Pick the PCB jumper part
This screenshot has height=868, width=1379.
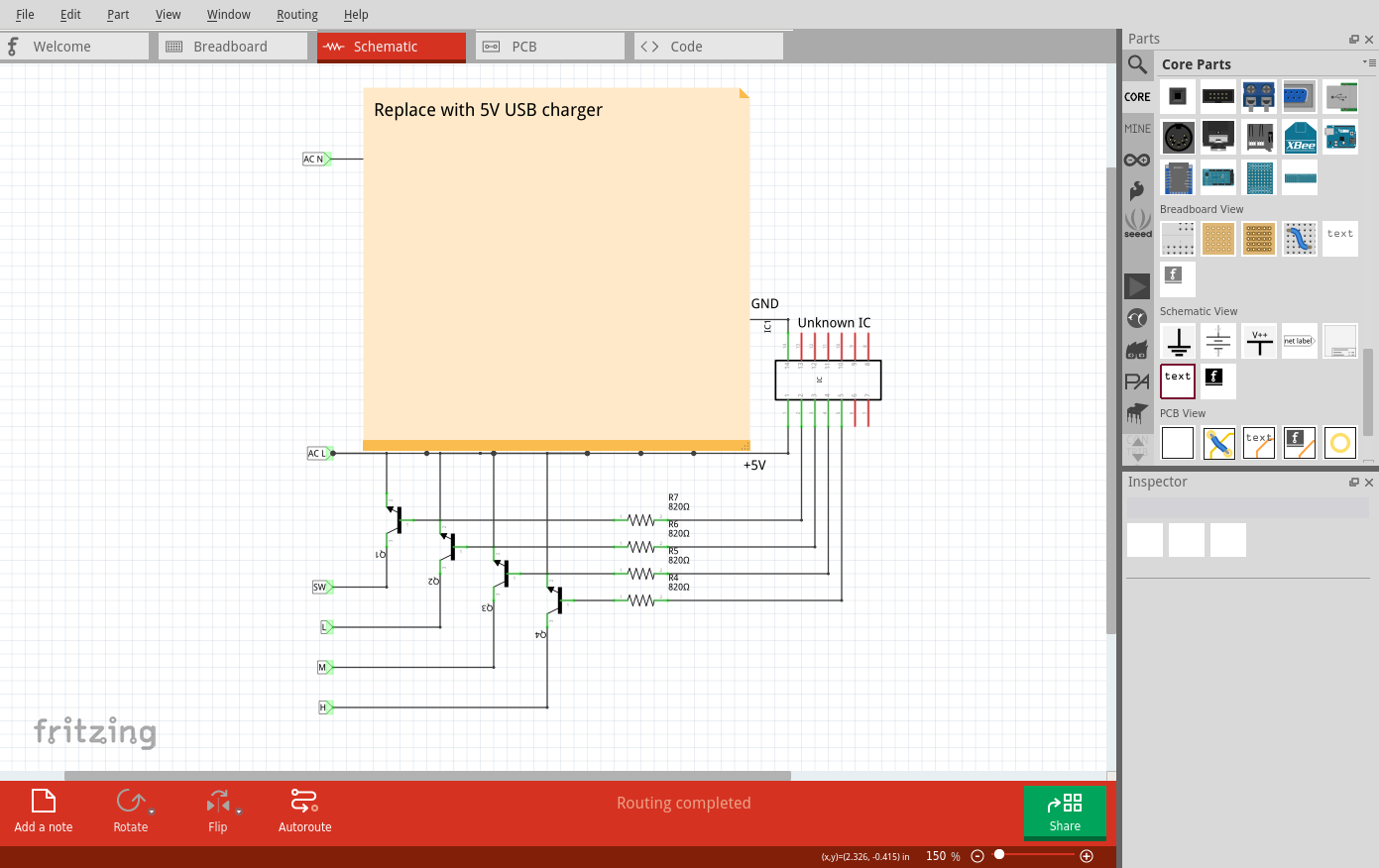point(1218,443)
